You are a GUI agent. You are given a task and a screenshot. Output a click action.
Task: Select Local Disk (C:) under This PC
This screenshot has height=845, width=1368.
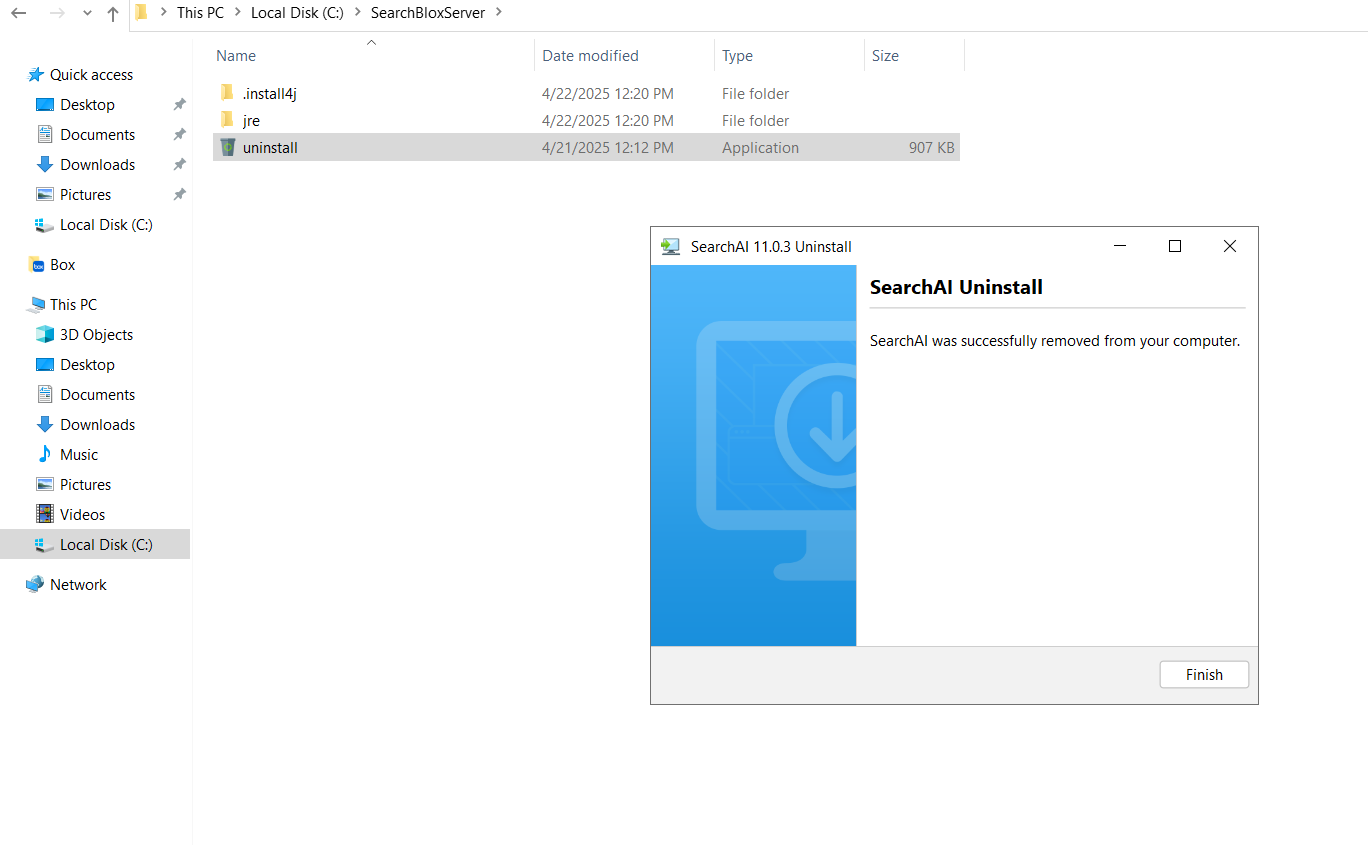[106, 545]
